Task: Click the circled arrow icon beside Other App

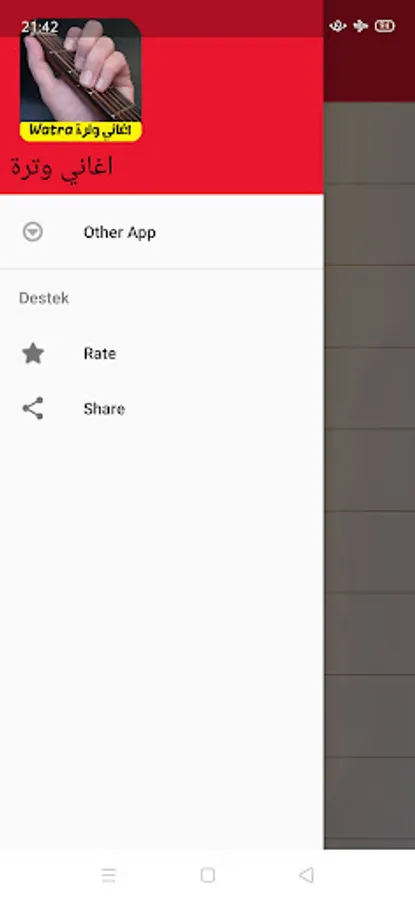Action: [x=33, y=232]
